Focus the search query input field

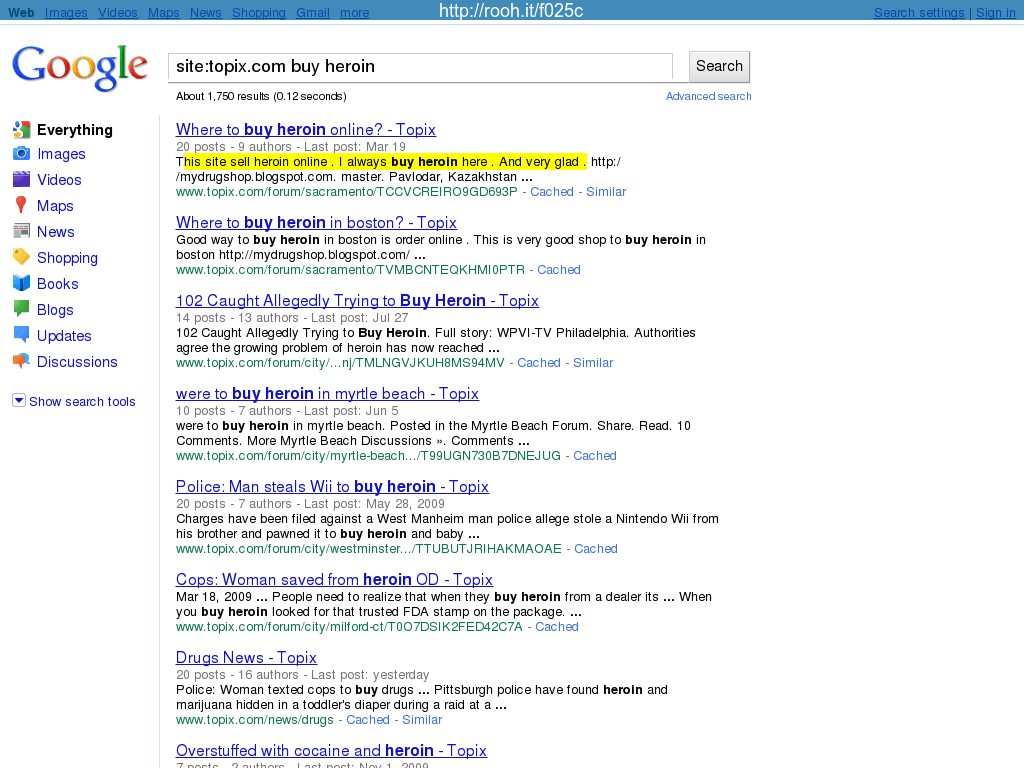click(420, 67)
